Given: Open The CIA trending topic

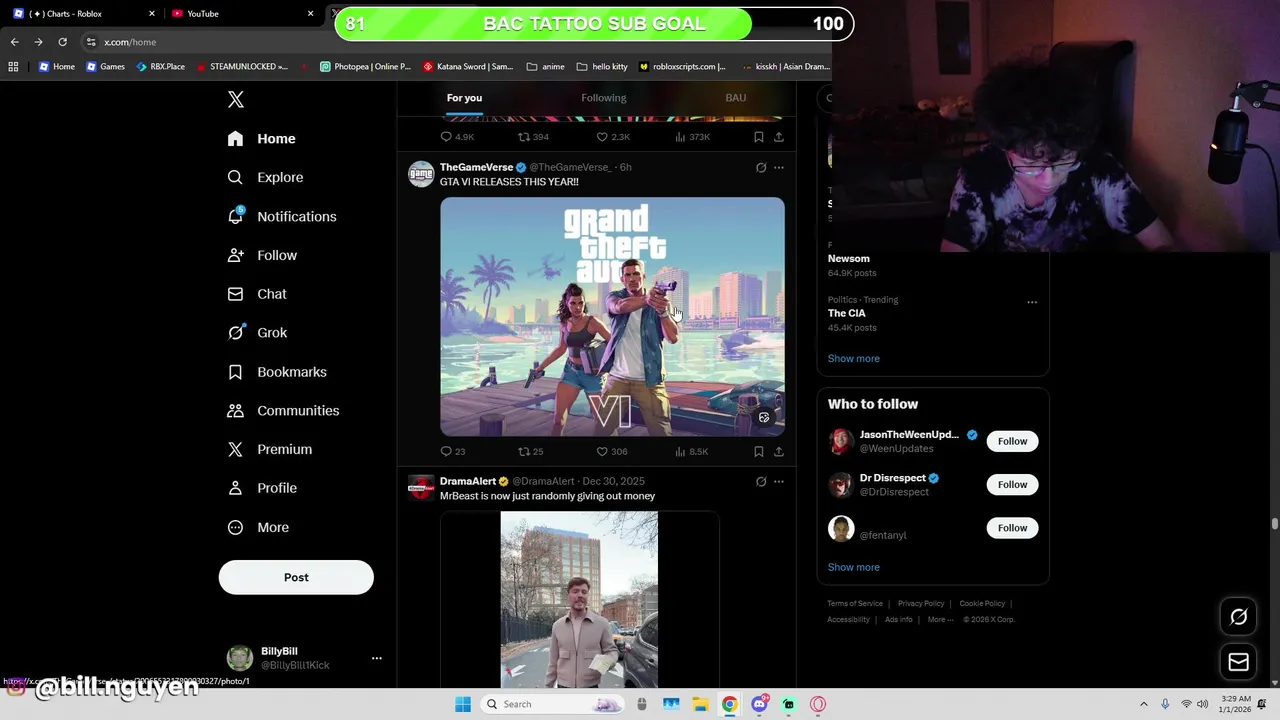Looking at the screenshot, I should coord(846,314).
